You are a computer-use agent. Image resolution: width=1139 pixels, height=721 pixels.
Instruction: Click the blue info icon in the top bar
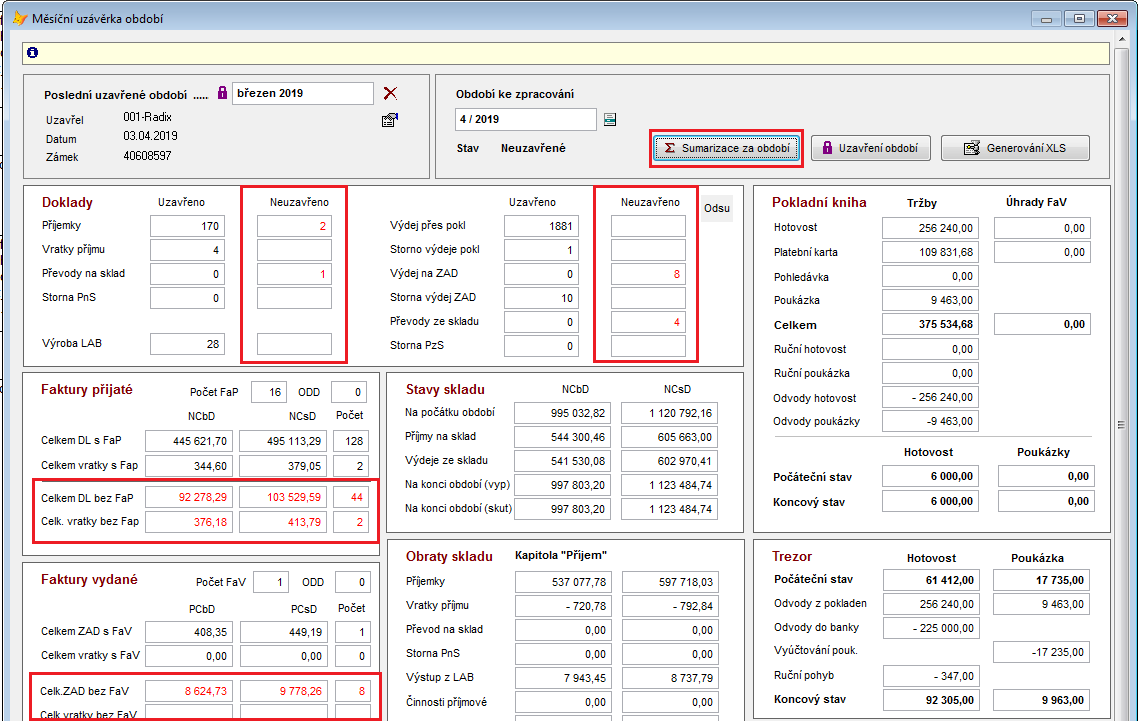32,53
